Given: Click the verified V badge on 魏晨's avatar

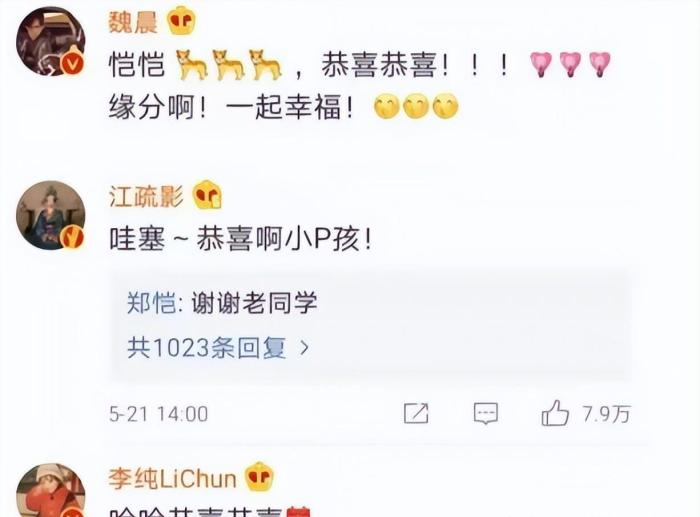Looking at the screenshot, I should click(x=72, y=63).
